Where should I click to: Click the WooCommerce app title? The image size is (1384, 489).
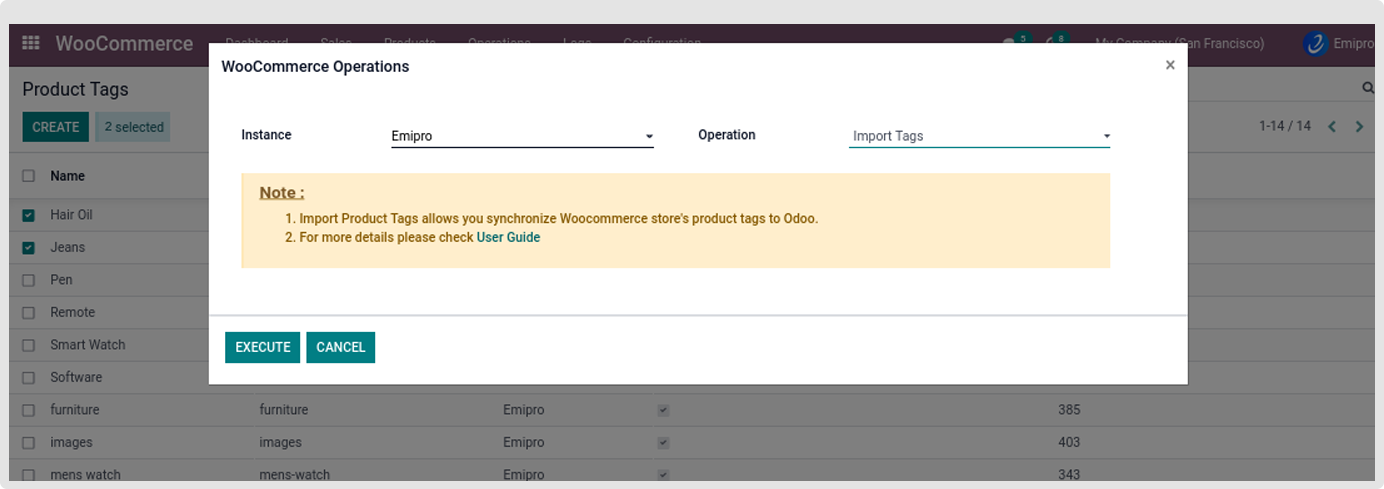[124, 43]
